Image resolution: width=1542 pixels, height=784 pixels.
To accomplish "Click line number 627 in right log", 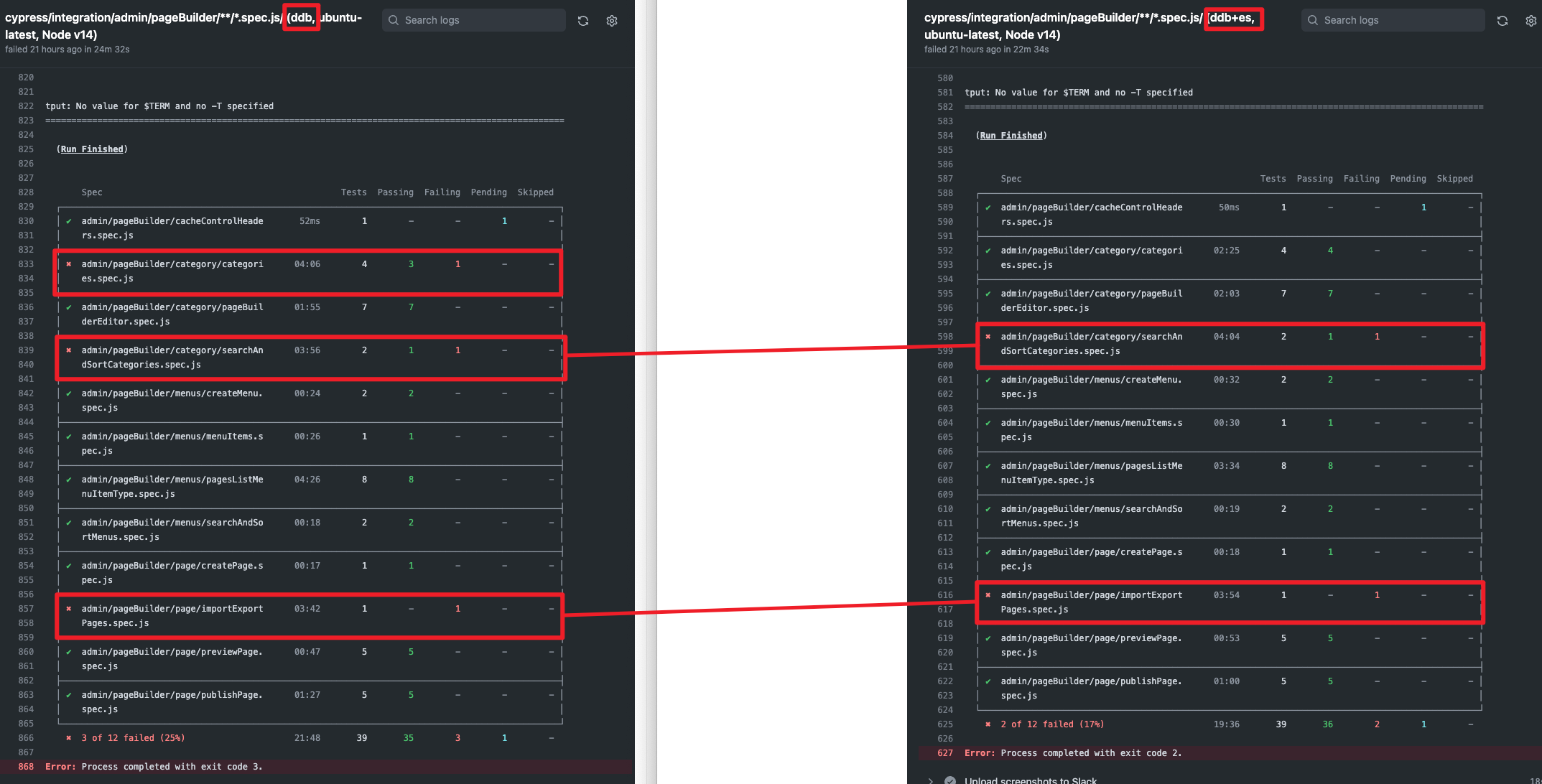I will click(945, 753).
